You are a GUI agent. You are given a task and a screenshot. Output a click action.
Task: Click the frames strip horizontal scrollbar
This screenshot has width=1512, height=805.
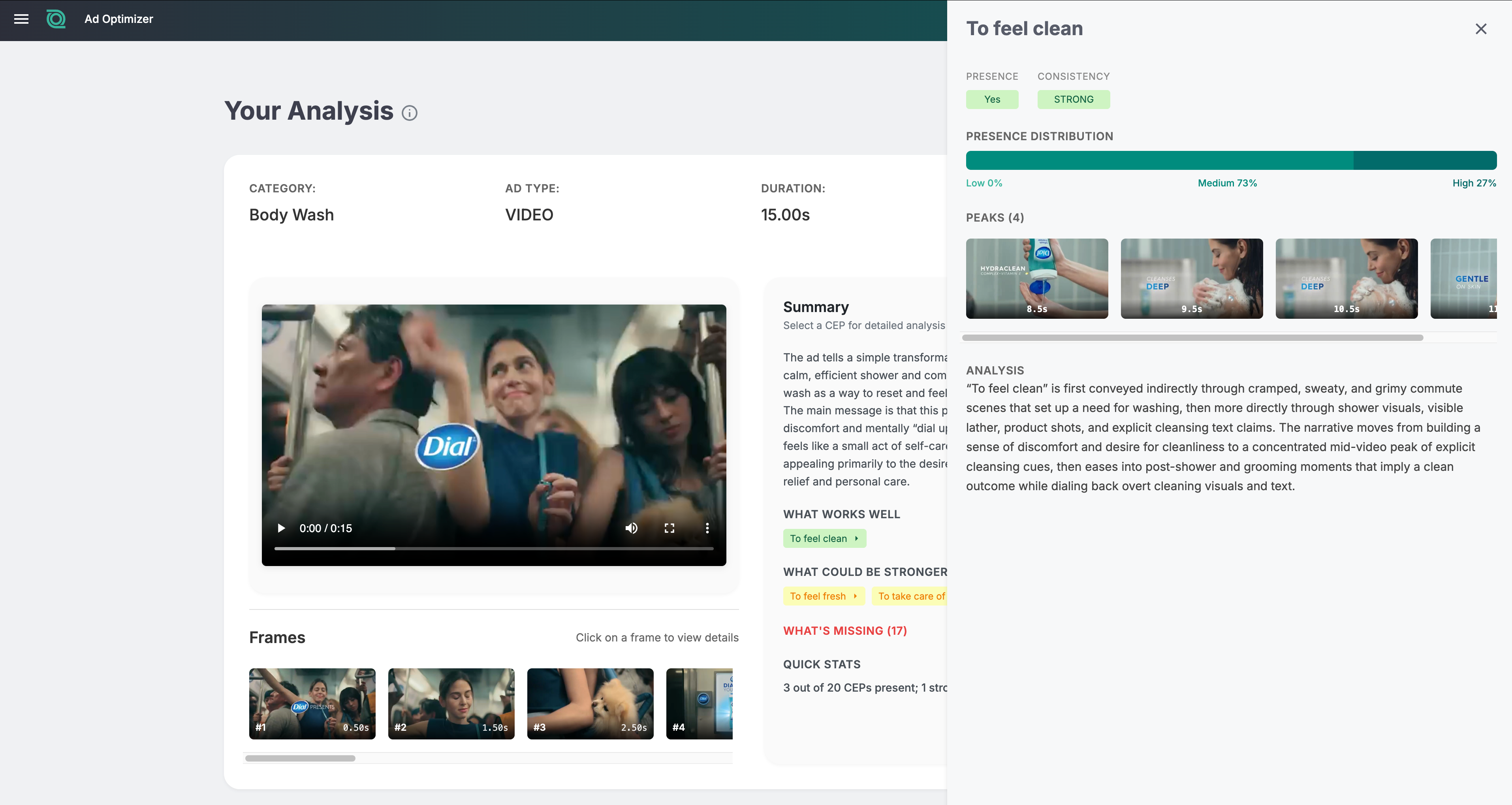[x=300, y=758]
